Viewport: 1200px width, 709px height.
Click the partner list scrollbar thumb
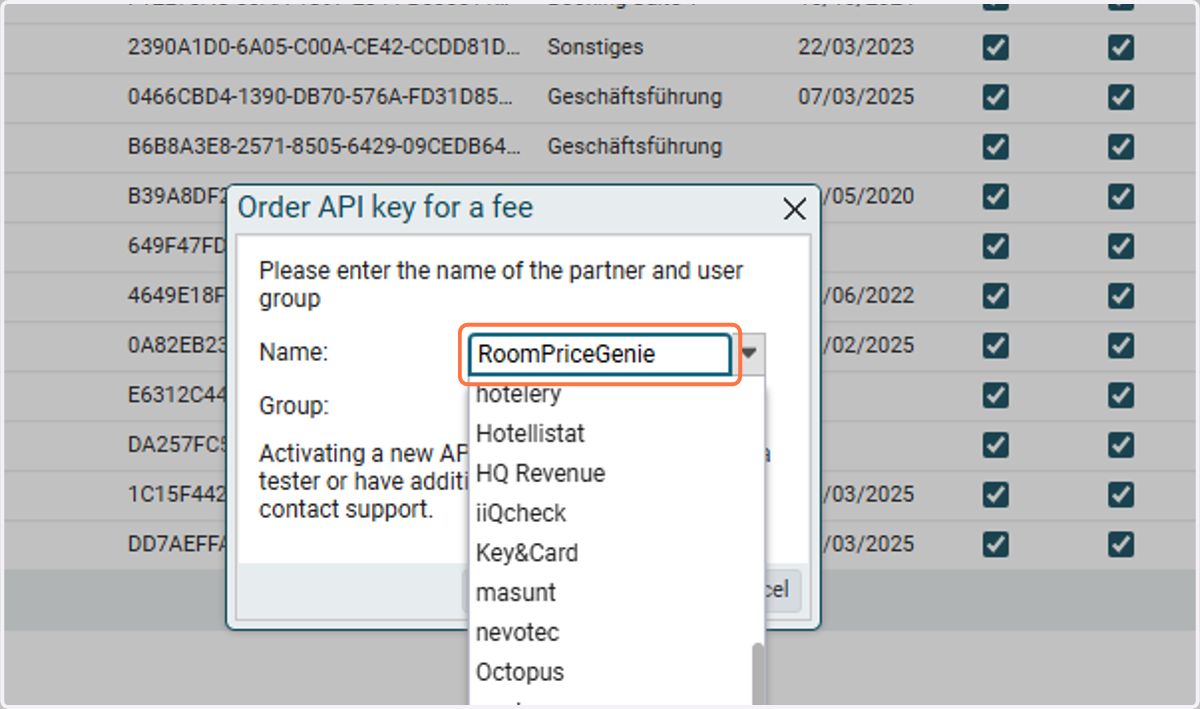pyautogui.click(x=758, y=675)
